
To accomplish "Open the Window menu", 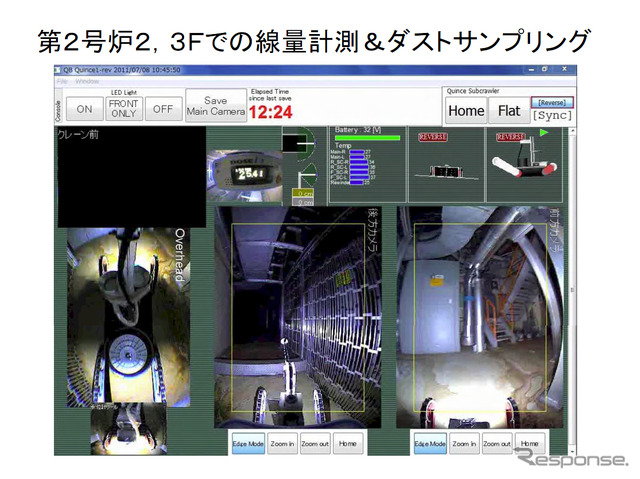I will point(87,81).
